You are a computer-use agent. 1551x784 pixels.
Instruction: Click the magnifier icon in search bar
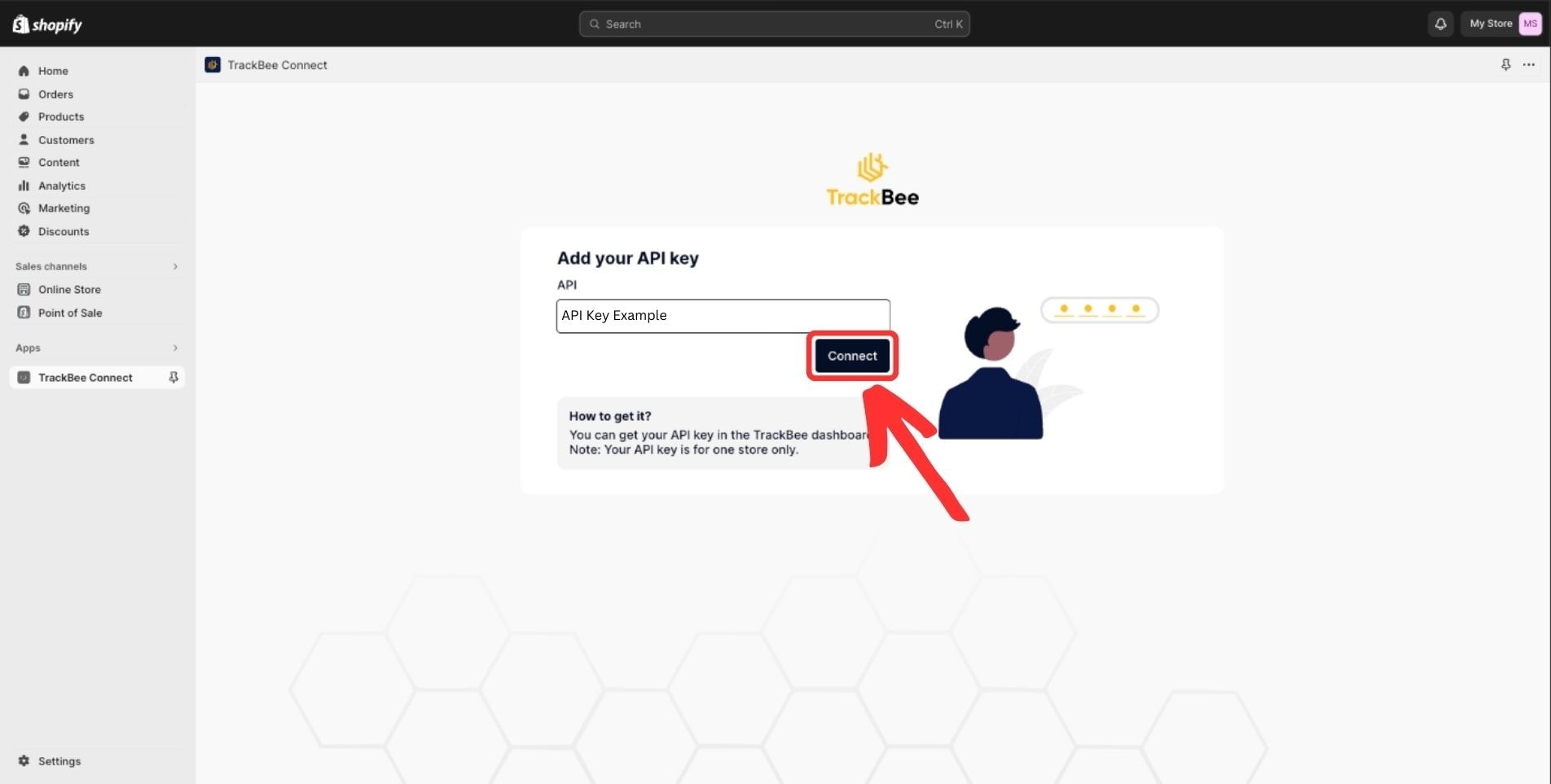click(x=595, y=24)
